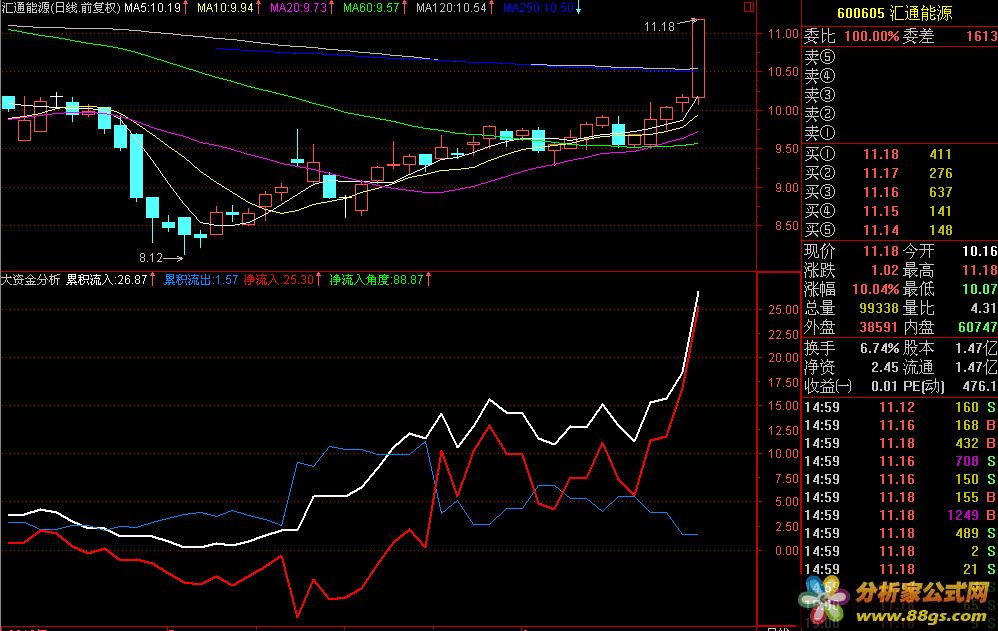Select the MA120:10.54 indicator label
998x631 pixels.
click(451, 8)
